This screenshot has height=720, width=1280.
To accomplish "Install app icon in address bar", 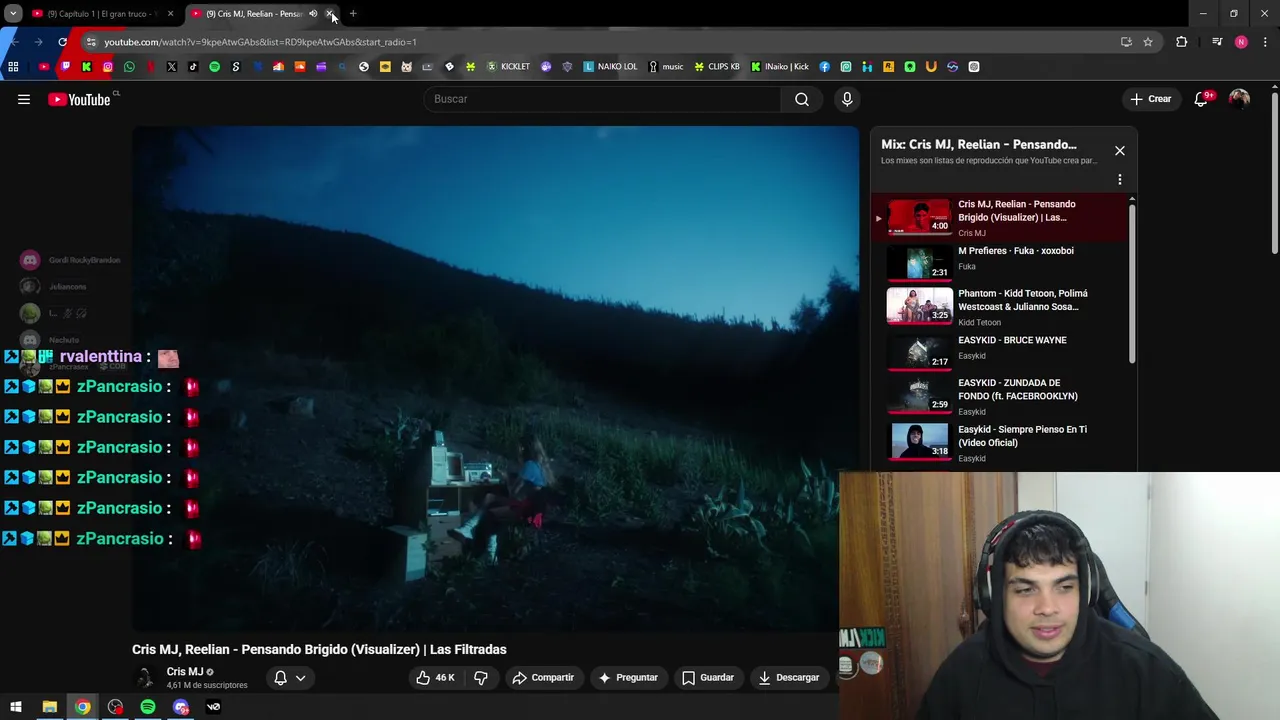I will click(1126, 42).
